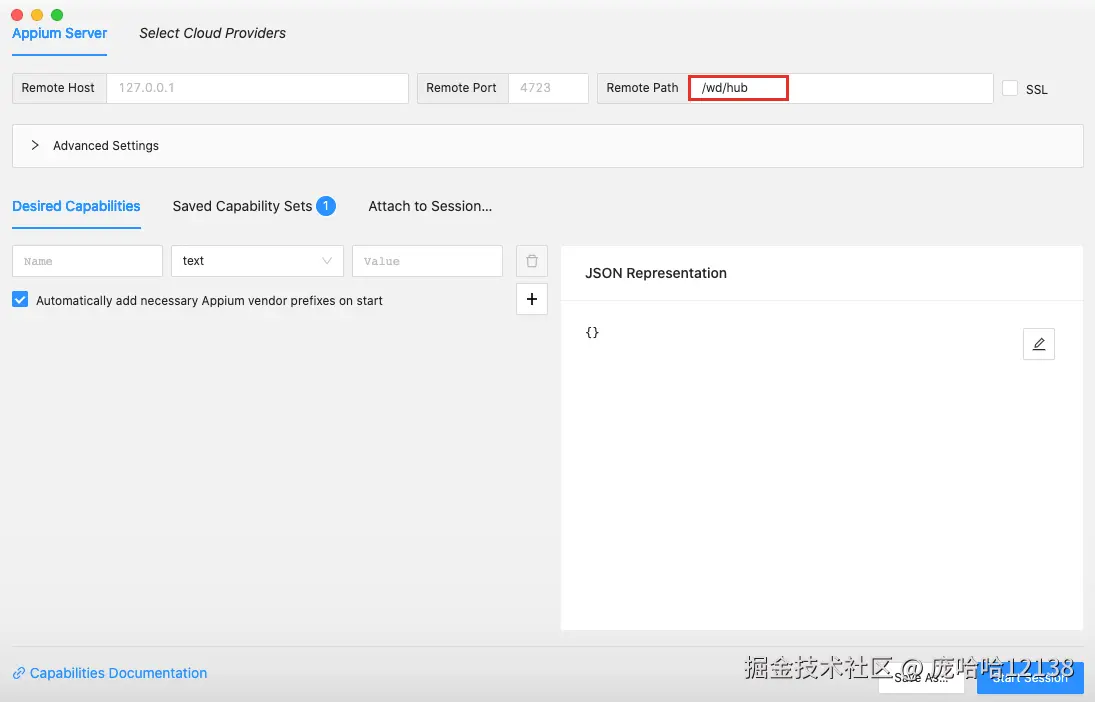This screenshot has width=1095, height=702.
Task: Uncheck automatically add Appium vendor prefixes
Action: point(20,300)
